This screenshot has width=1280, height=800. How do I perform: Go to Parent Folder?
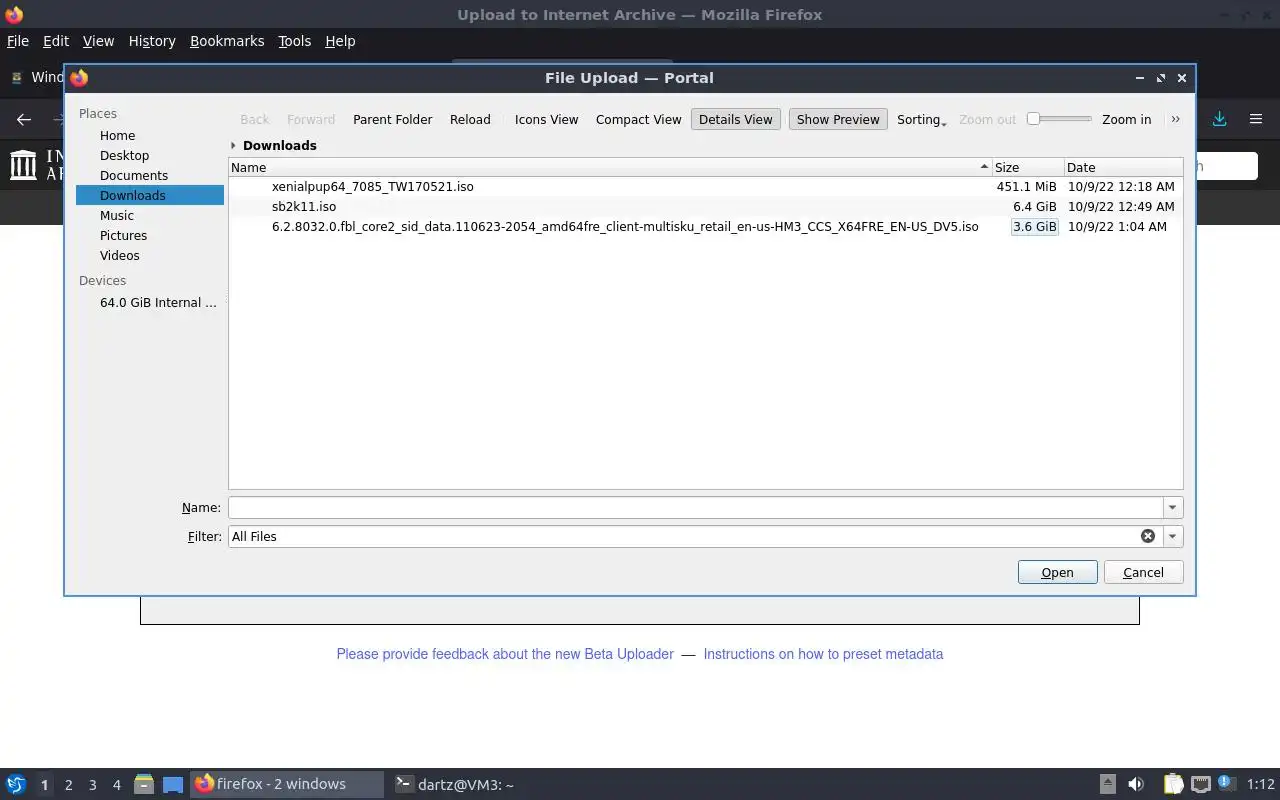click(392, 119)
